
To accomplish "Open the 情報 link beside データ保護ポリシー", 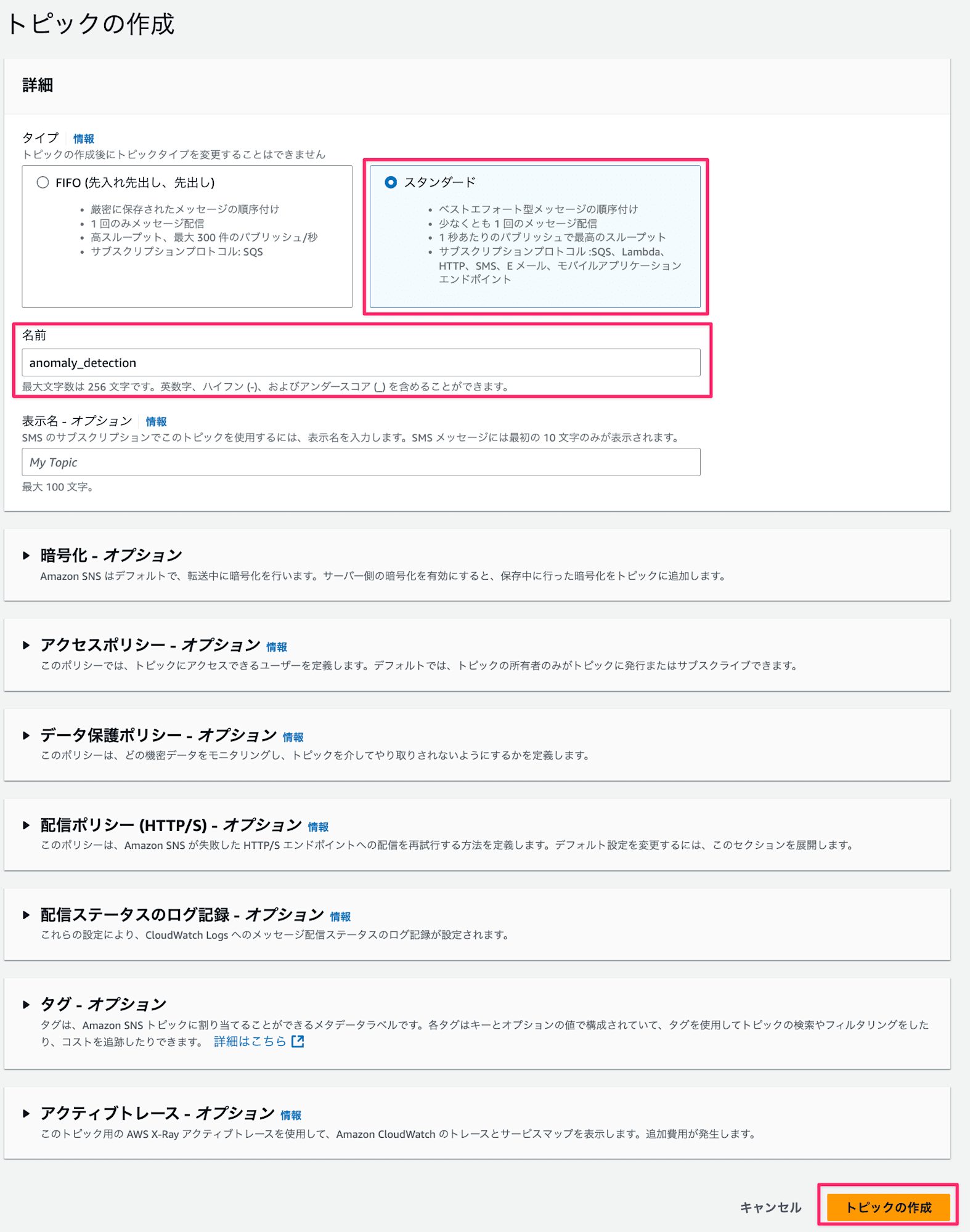I will click(293, 737).
